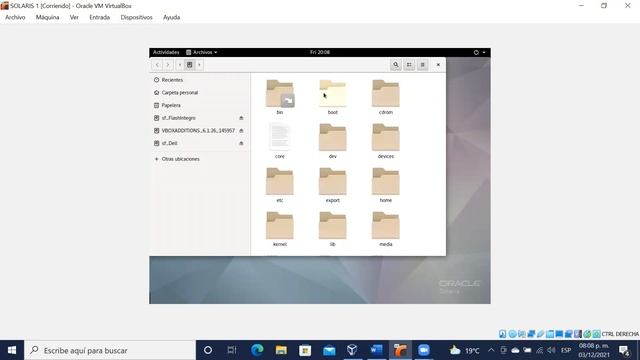This screenshot has height=360, width=640.
Task: Eject the sf_FlashIntegro volume
Action: click(241, 118)
